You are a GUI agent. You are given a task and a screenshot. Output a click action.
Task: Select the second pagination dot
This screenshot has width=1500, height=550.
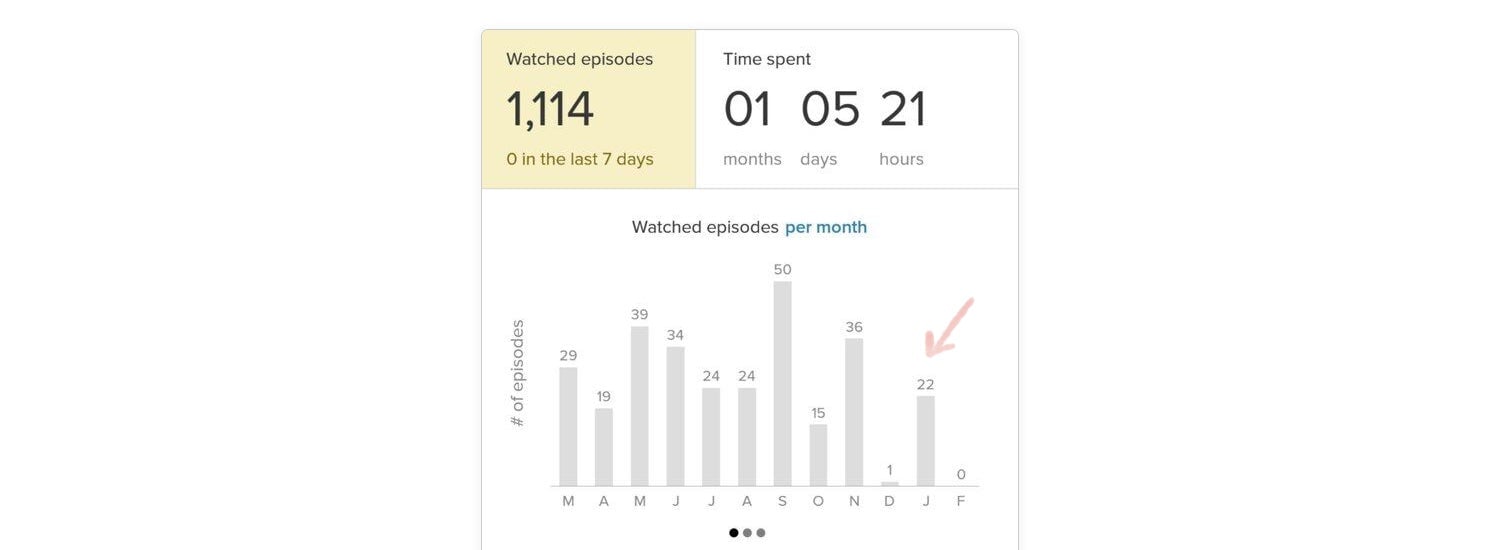tap(747, 533)
